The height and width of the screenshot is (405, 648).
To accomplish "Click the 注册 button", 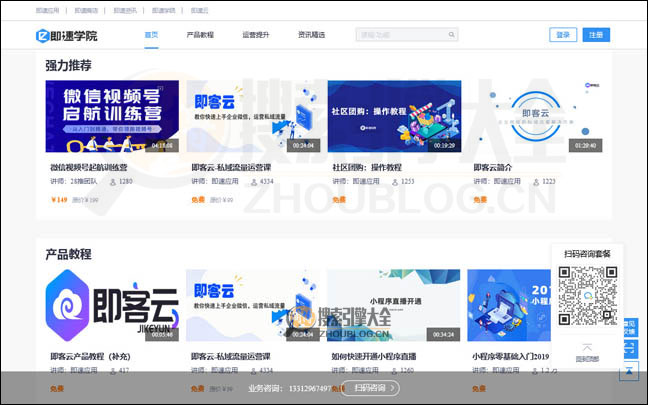I will [x=596, y=35].
